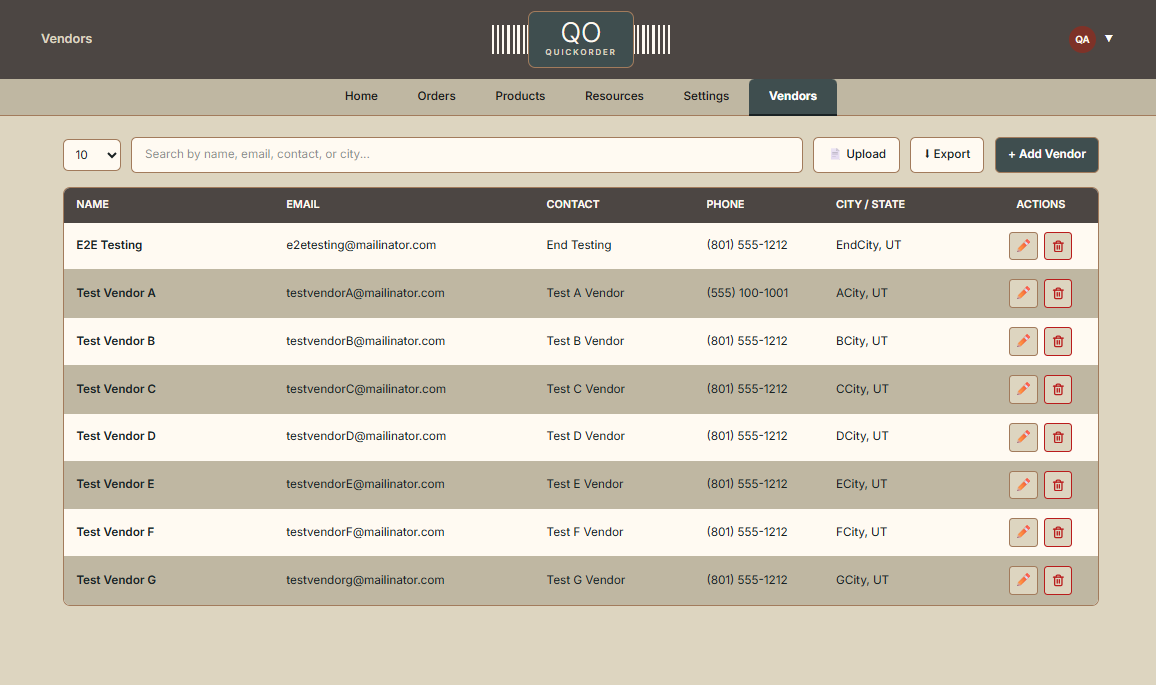Edit Test Vendor B via pencil icon
This screenshot has width=1156, height=685.
(1023, 341)
